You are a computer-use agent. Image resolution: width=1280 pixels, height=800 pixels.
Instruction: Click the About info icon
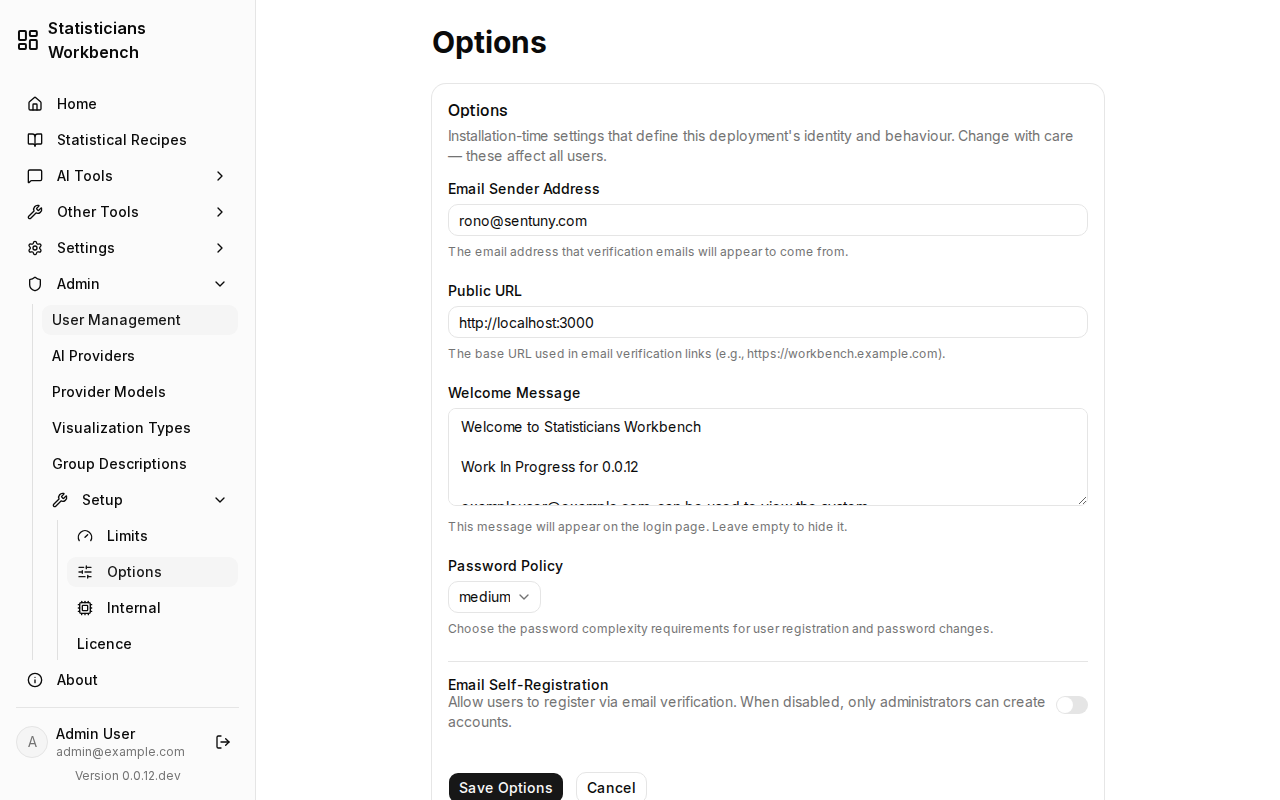pyautogui.click(x=35, y=680)
